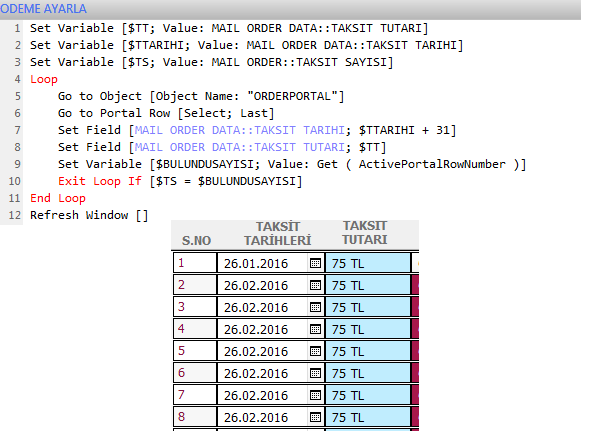Open calendar picker in row 2
Image resolution: width=590 pixels, height=448 pixels.
click(x=315, y=286)
